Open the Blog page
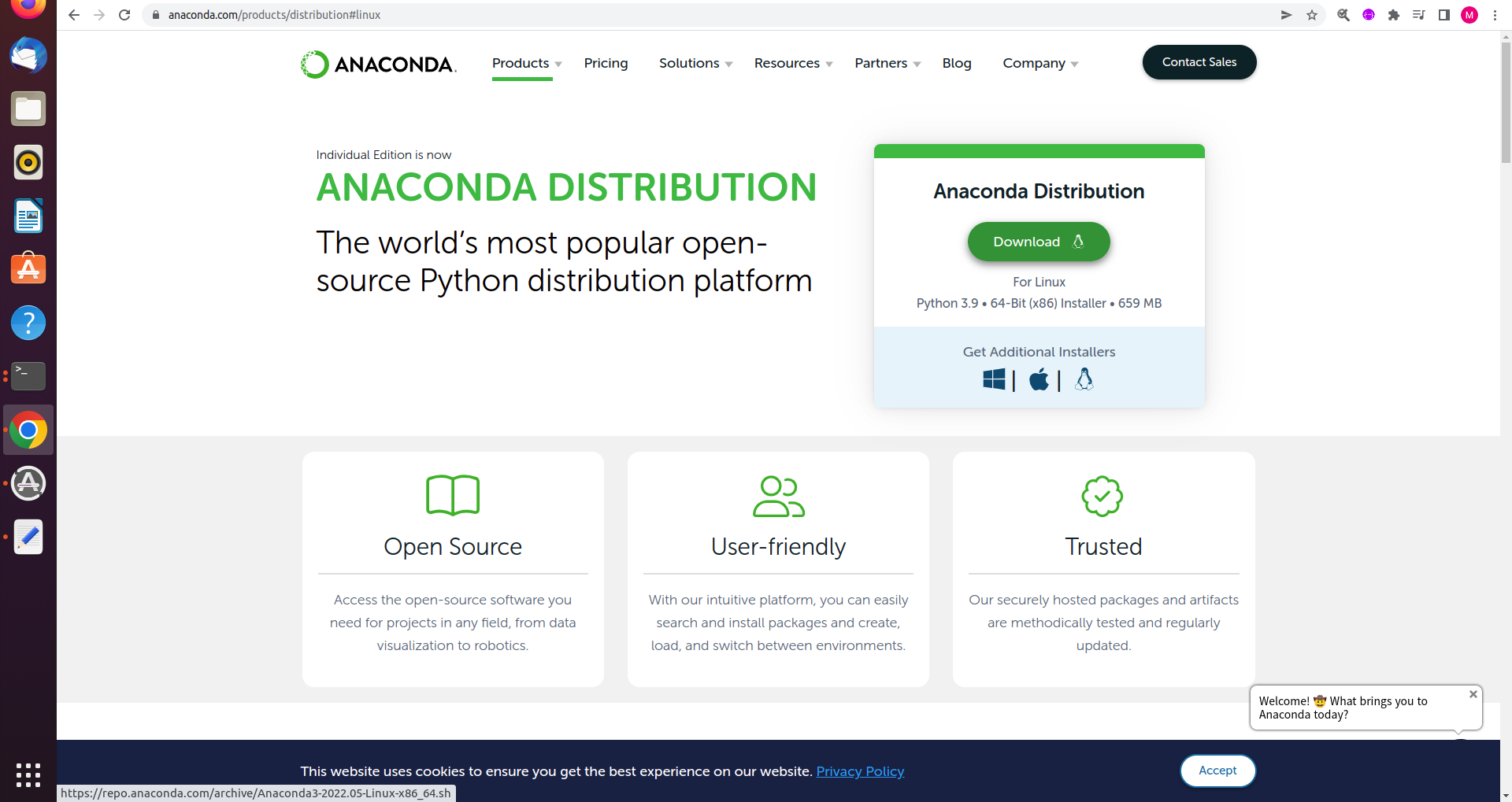Screen dimensions: 1512x802 click(x=957, y=63)
